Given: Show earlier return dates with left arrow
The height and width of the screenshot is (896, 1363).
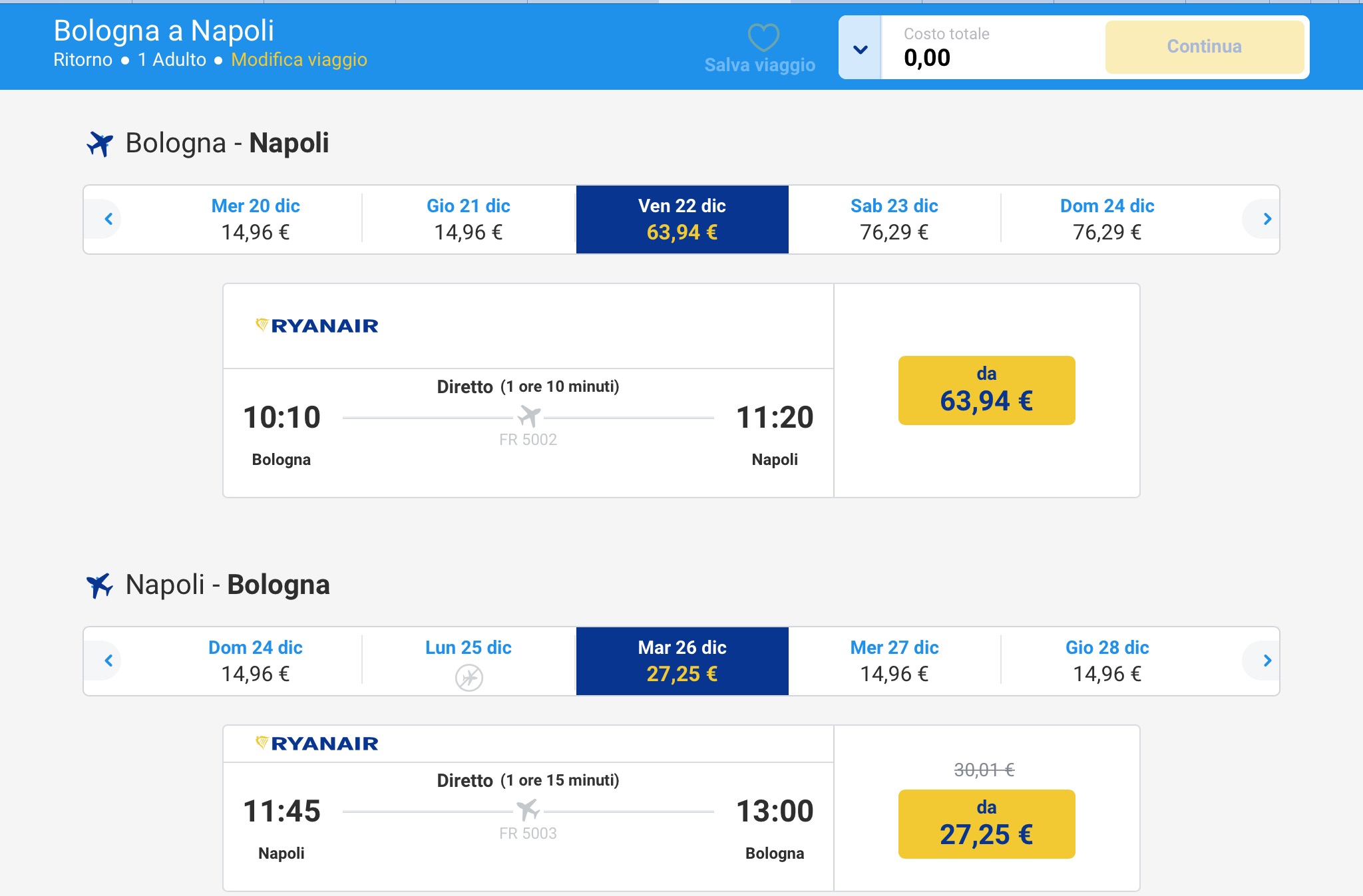Looking at the screenshot, I should [x=108, y=661].
